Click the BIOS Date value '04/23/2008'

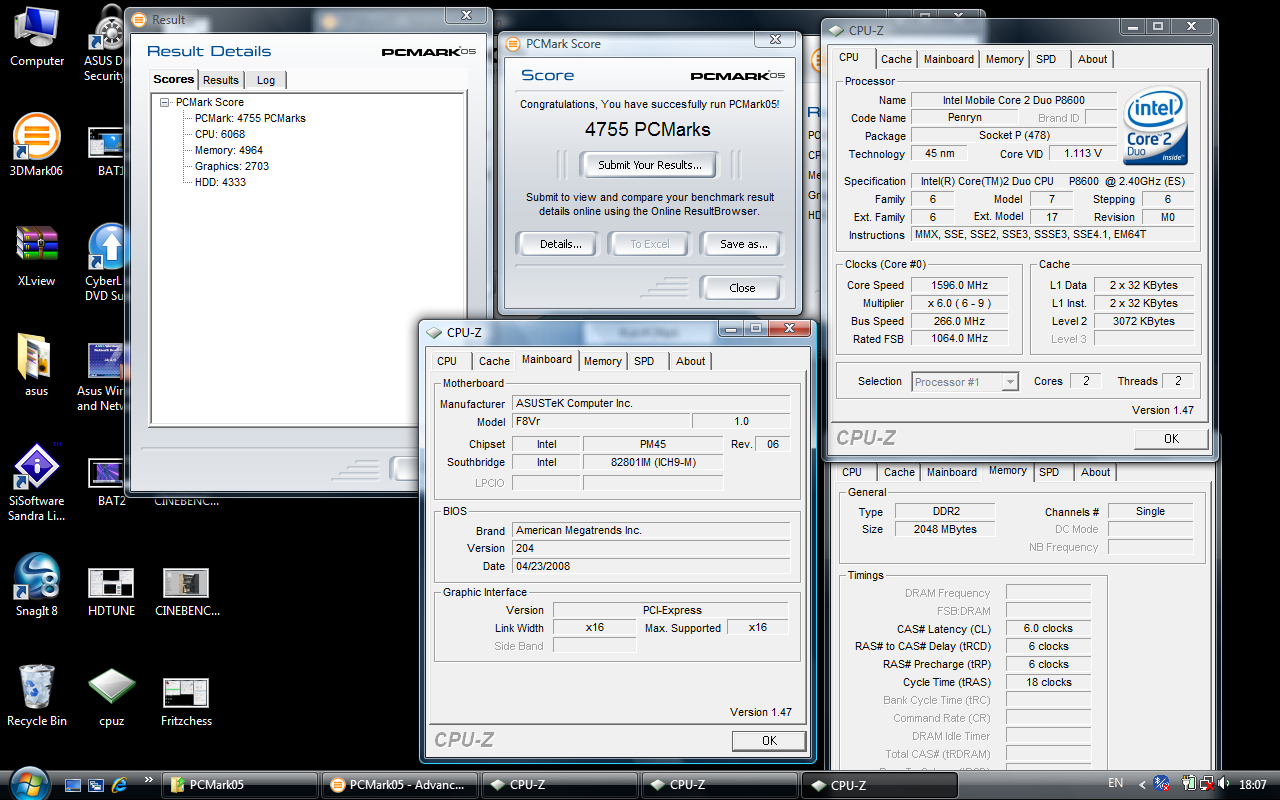pyautogui.click(x=651, y=566)
